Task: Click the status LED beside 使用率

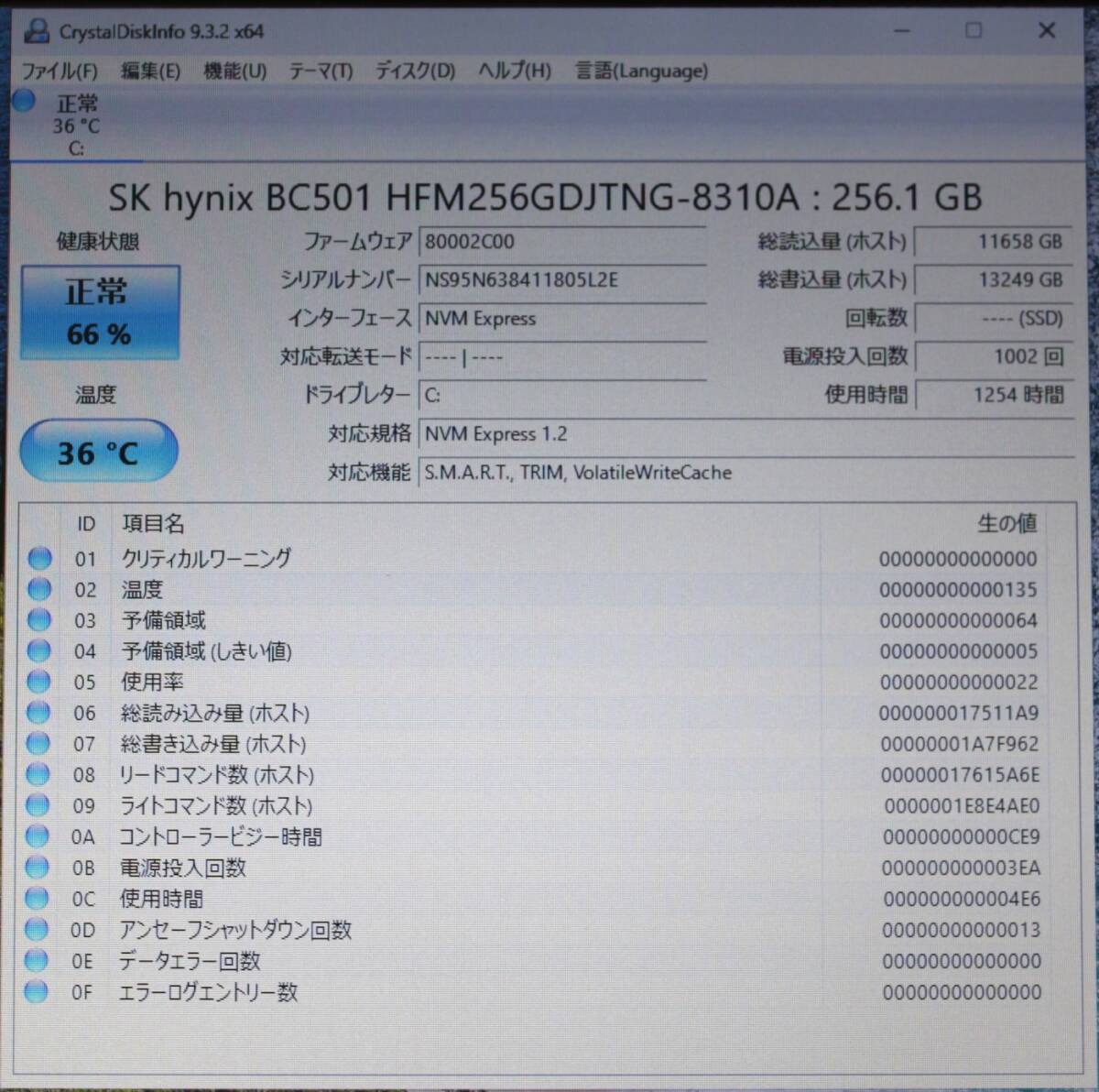Action: coord(38,682)
